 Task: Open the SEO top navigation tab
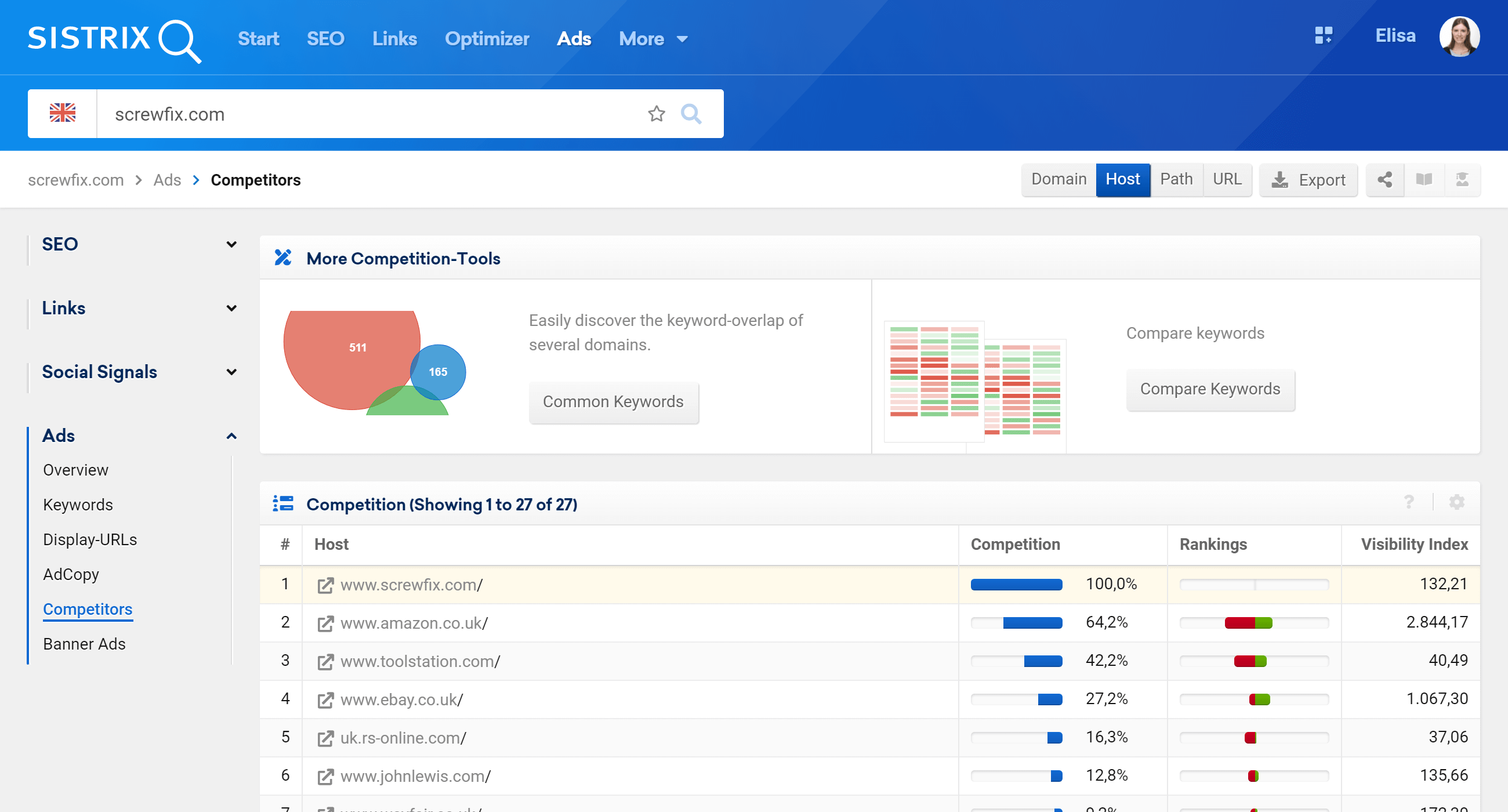tap(325, 39)
